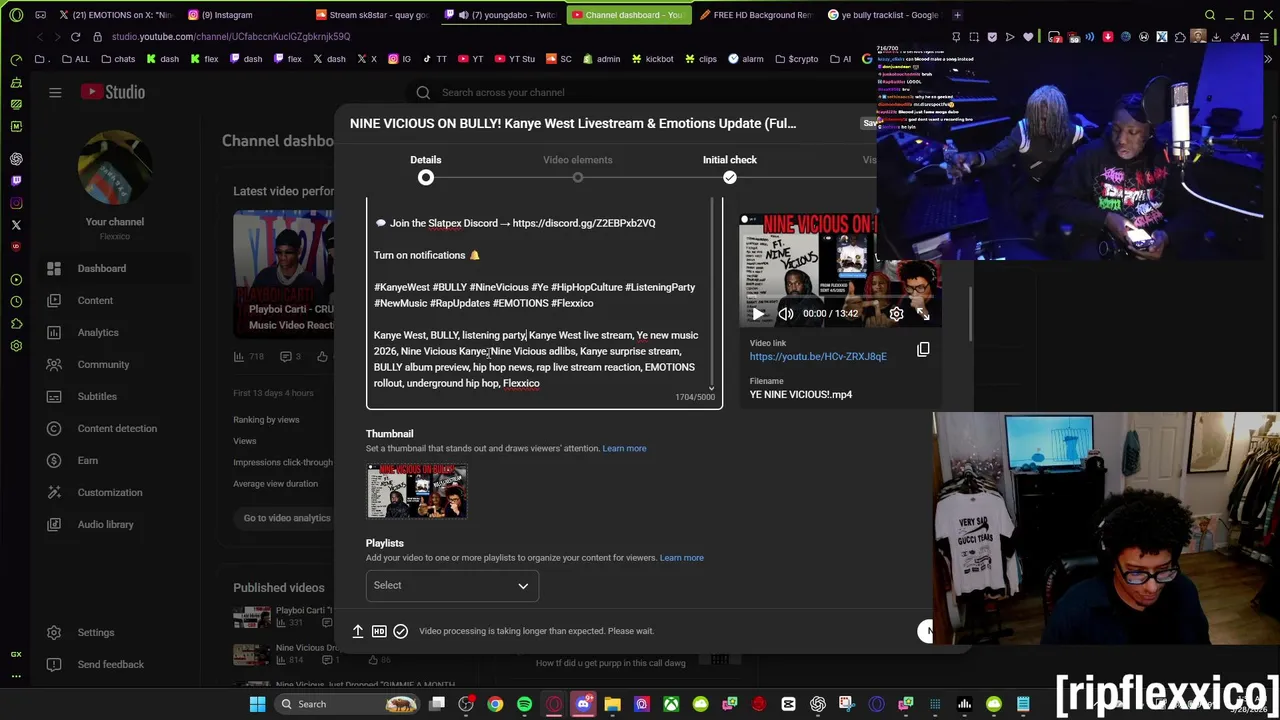
Task: Select the Video elements step
Action: tap(578, 168)
